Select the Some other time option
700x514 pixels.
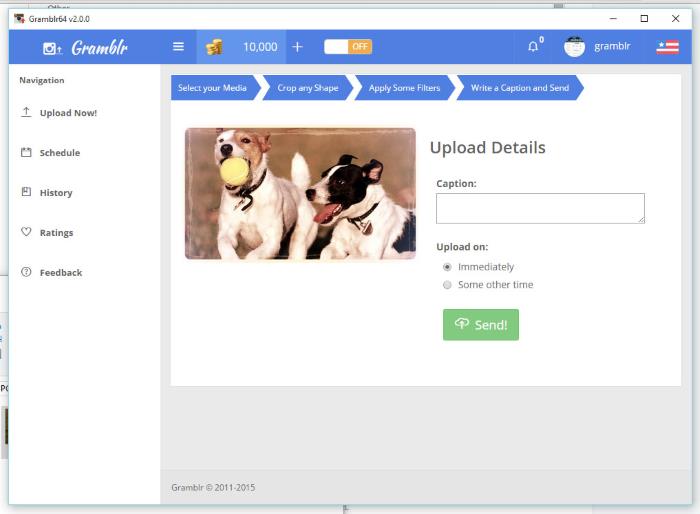tap(447, 285)
